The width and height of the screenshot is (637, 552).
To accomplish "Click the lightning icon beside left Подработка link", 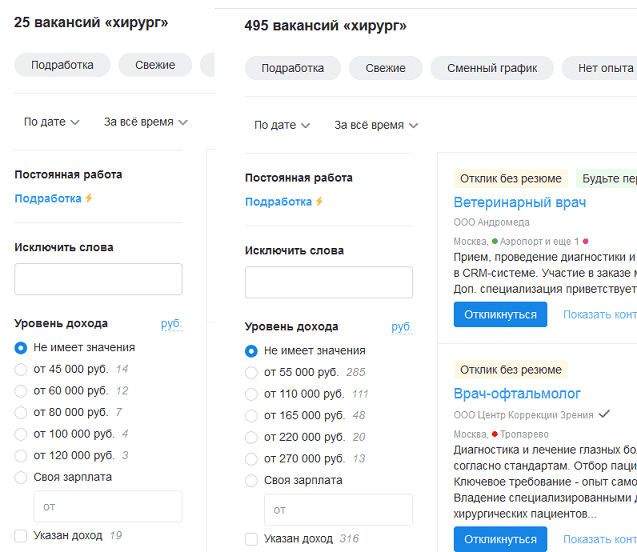I will click(89, 199).
